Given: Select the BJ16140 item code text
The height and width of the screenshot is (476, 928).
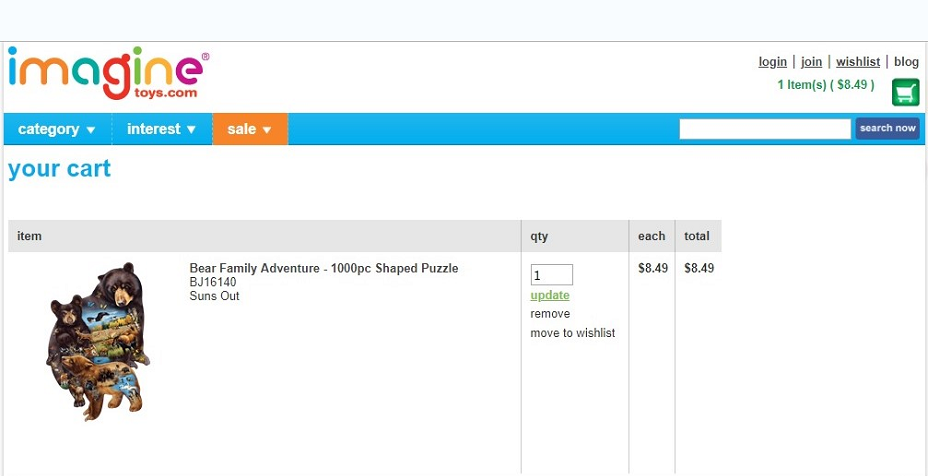Looking at the screenshot, I should tap(212, 282).
